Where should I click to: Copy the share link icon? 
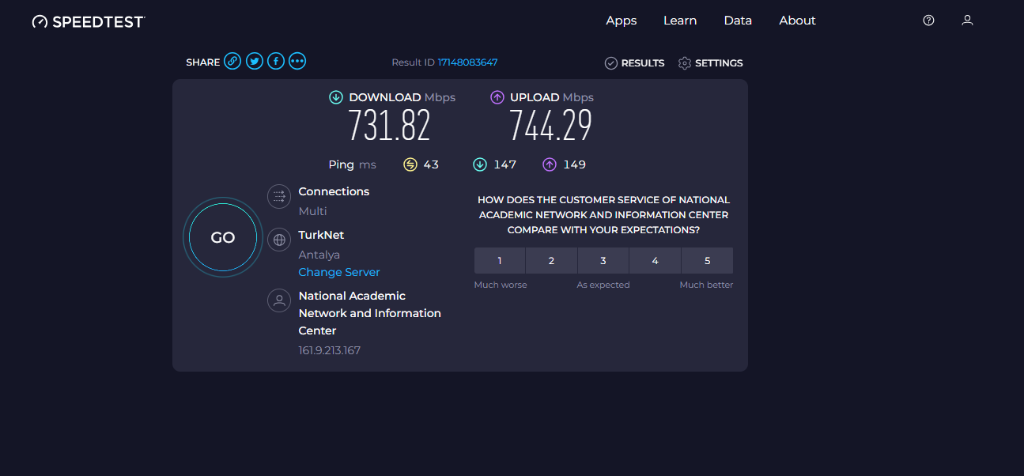click(x=232, y=61)
